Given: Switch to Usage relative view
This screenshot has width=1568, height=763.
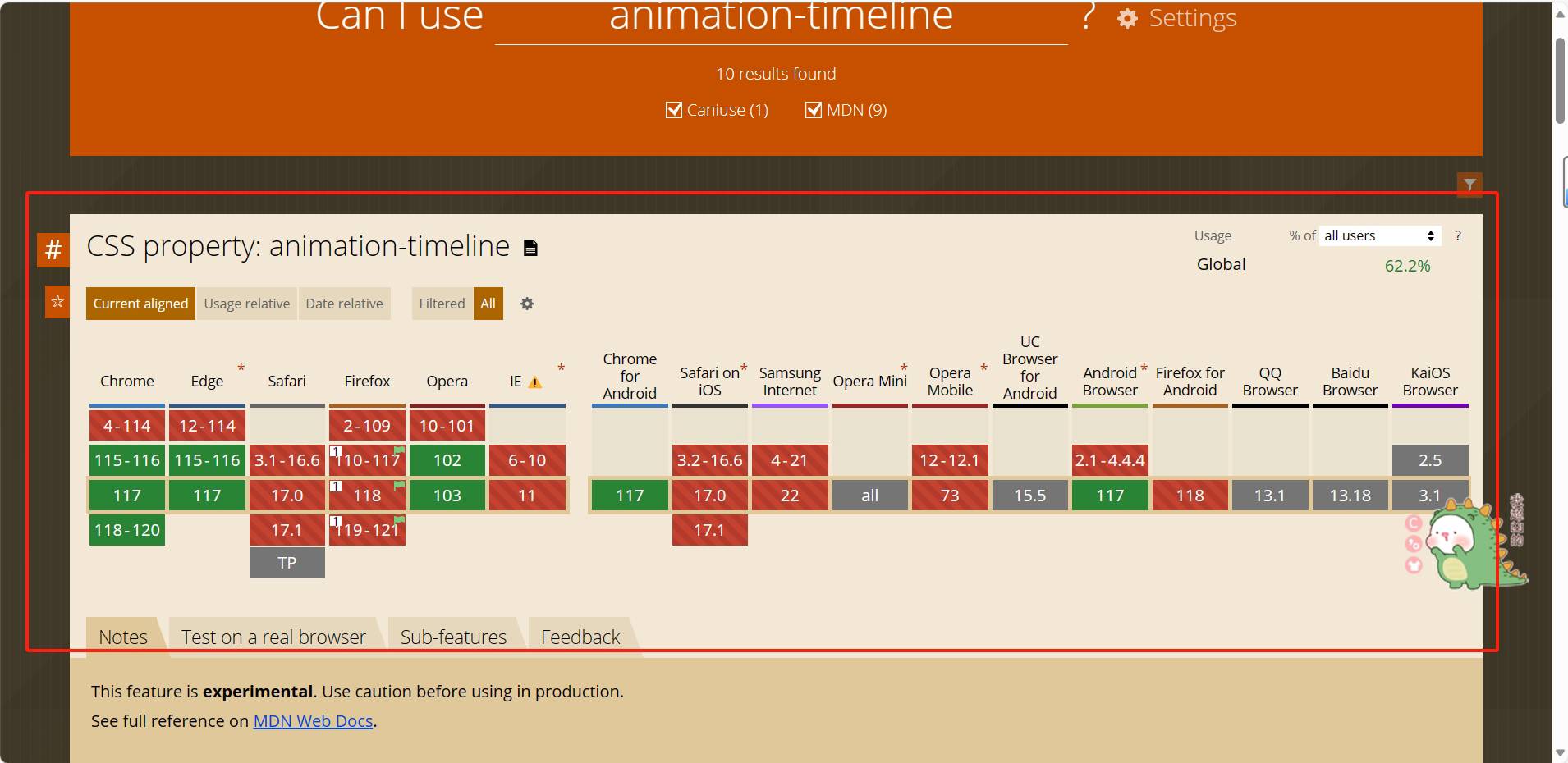Looking at the screenshot, I should [x=247, y=304].
